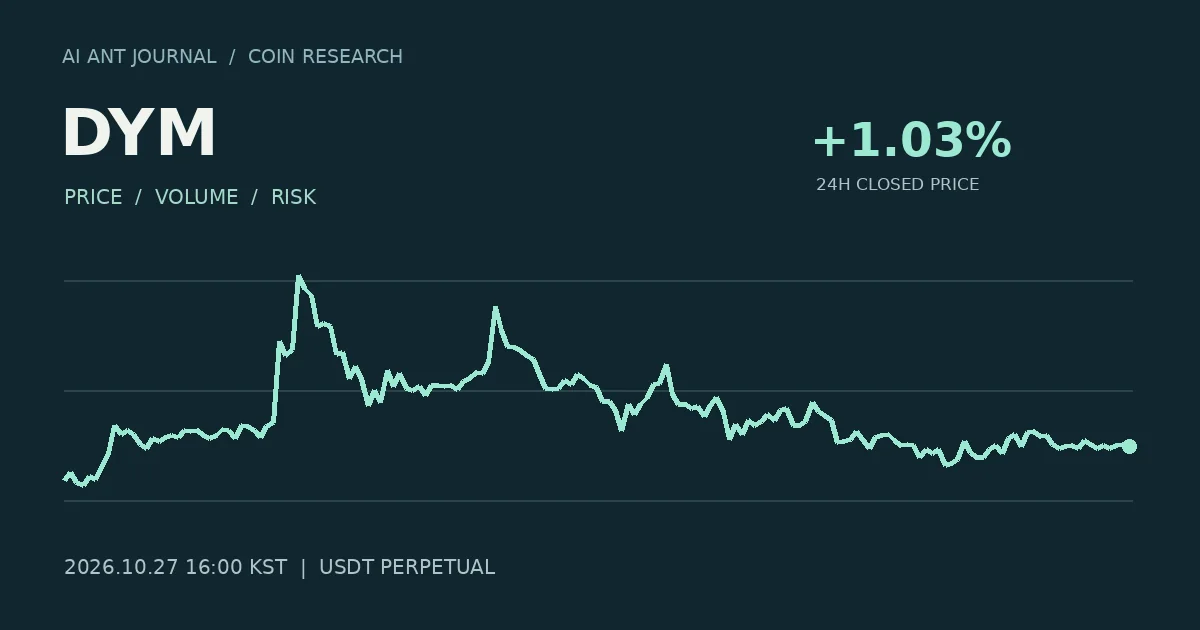Select the 2026.10.27 16:00 KST timestamp
1200x630 pixels.
coord(175,567)
